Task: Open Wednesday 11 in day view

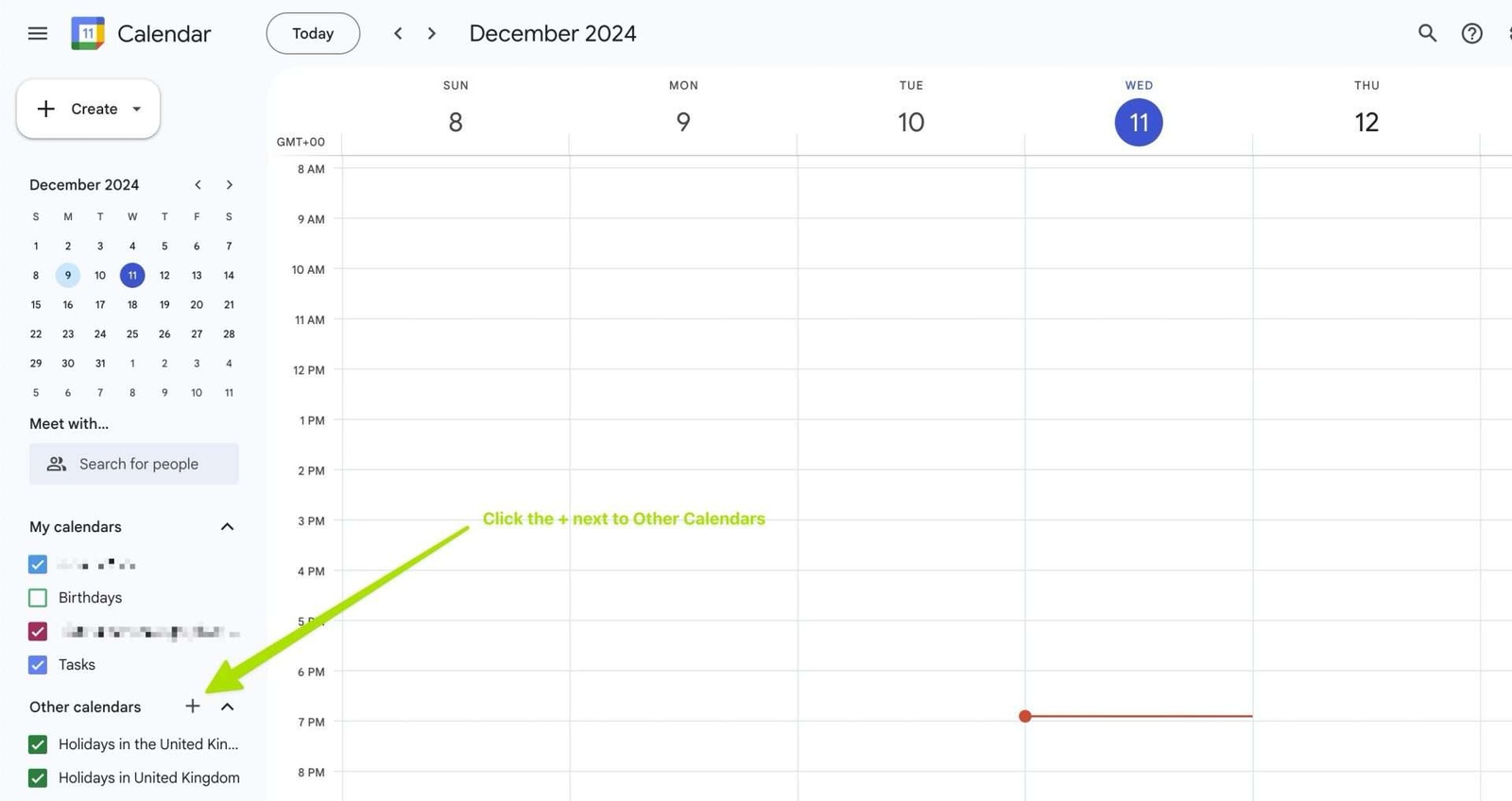Action: pos(1138,122)
